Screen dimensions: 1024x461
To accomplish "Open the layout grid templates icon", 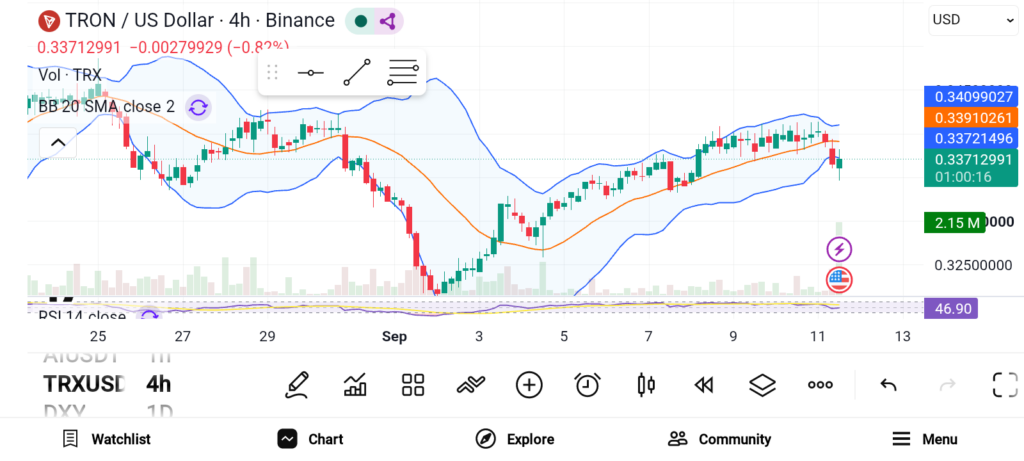I will tap(413, 385).
